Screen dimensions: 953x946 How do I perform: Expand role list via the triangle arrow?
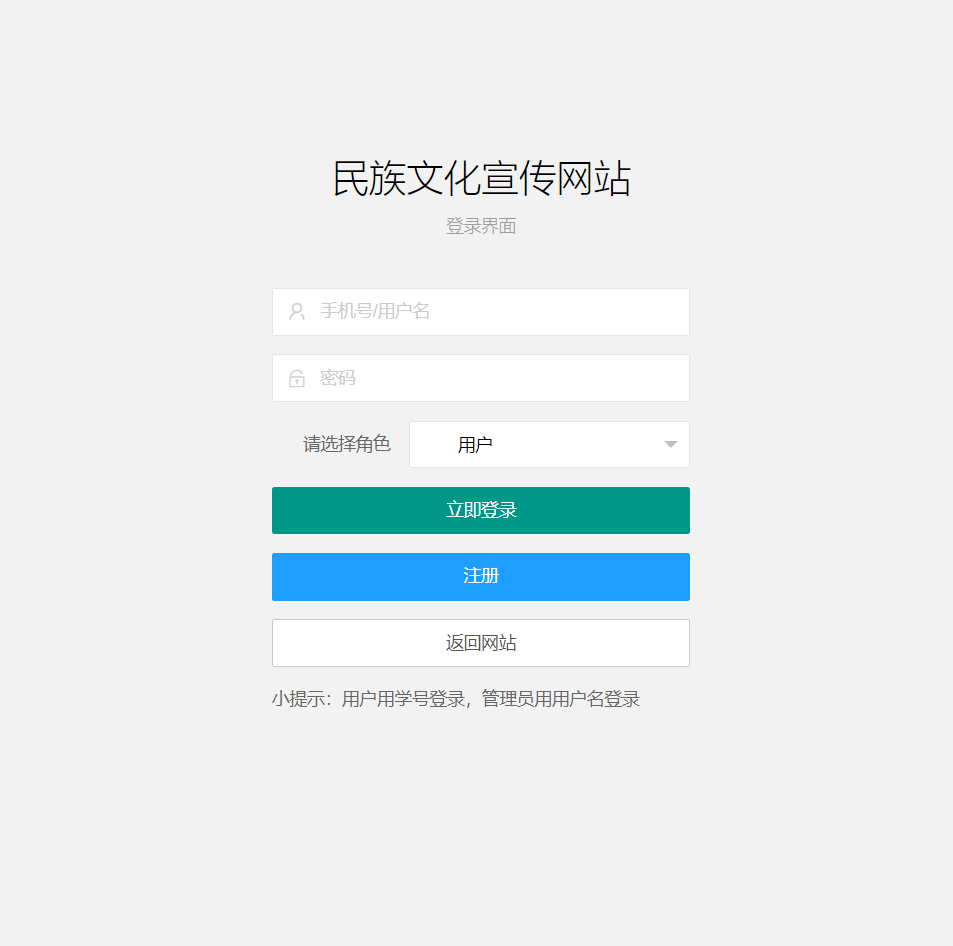point(670,444)
